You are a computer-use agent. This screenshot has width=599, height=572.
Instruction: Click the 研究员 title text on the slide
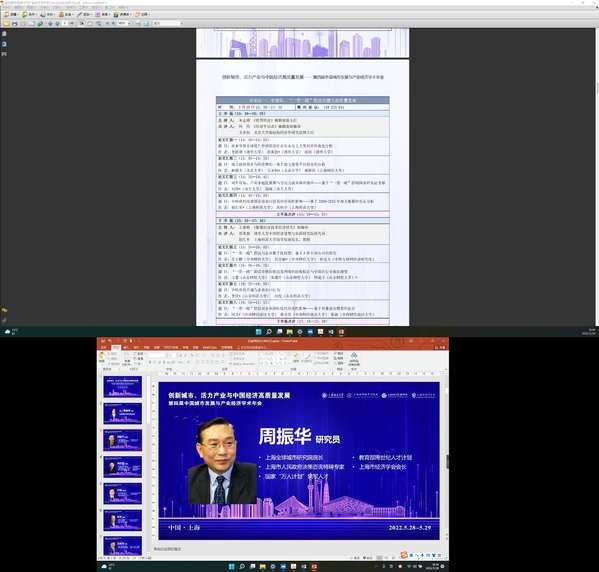[327, 439]
